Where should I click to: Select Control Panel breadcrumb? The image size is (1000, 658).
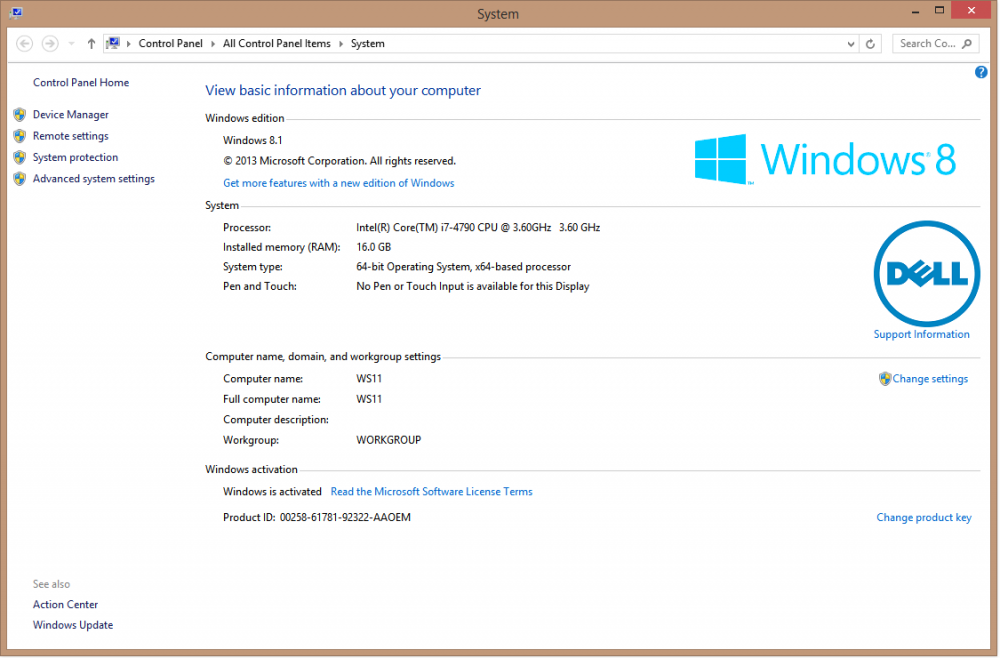pos(170,43)
